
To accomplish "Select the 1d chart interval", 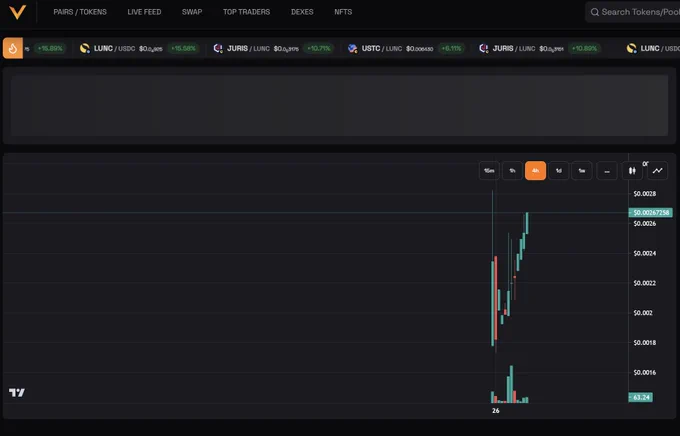I will (x=559, y=170).
